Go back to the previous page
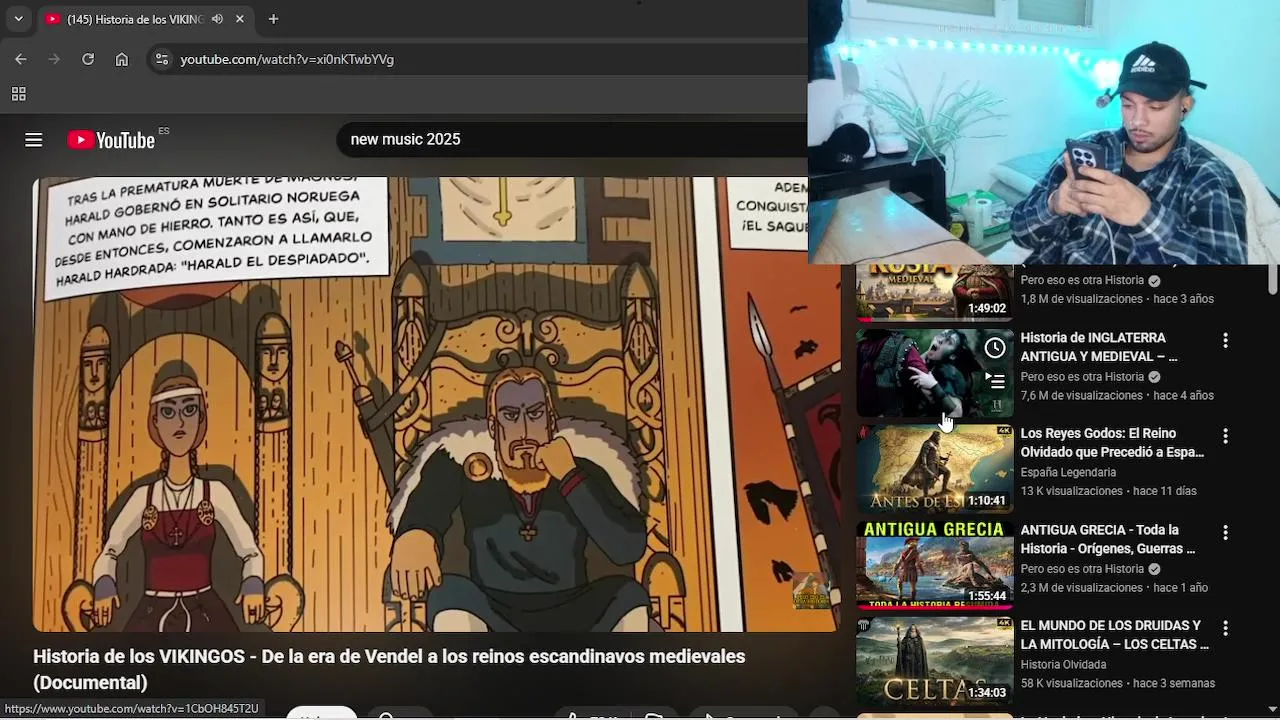 (x=21, y=59)
